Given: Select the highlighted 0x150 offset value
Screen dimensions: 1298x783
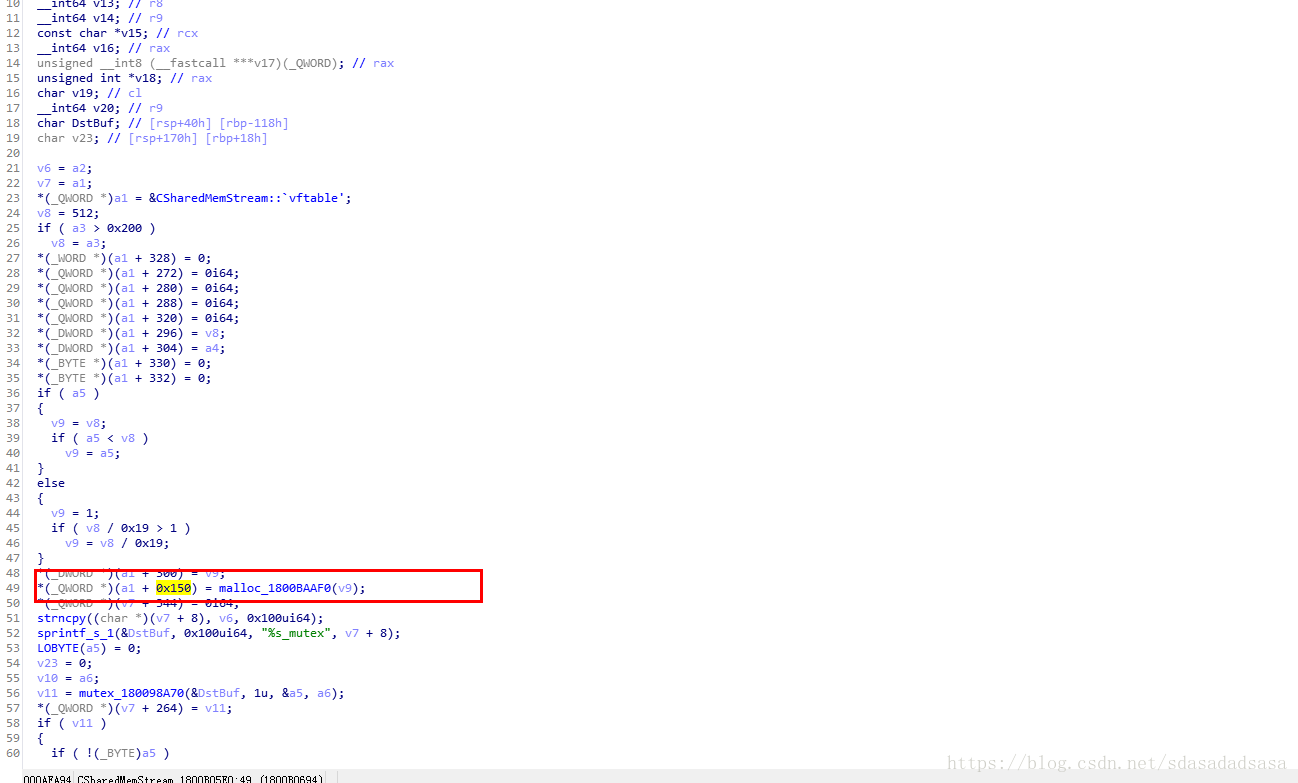Looking at the screenshot, I should pyautogui.click(x=173, y=588).
